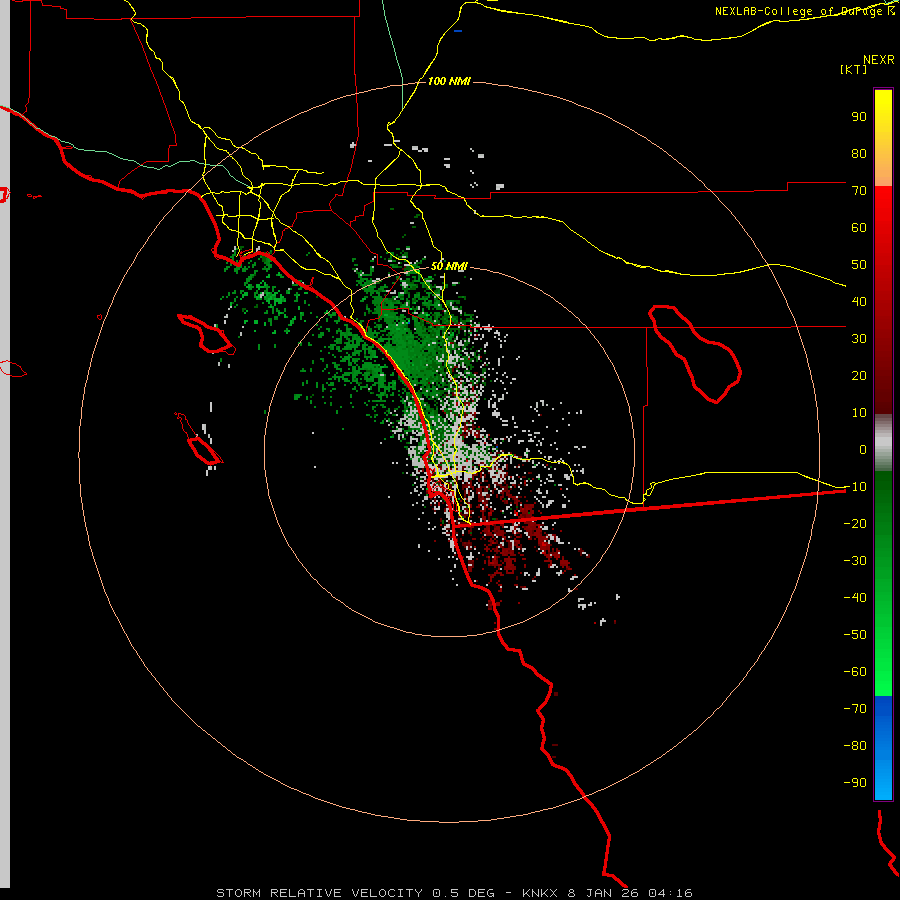This screenshot has width=900, height=900.
Task: Click the 80 value on the velocity scale
Action: click(859, 154)
